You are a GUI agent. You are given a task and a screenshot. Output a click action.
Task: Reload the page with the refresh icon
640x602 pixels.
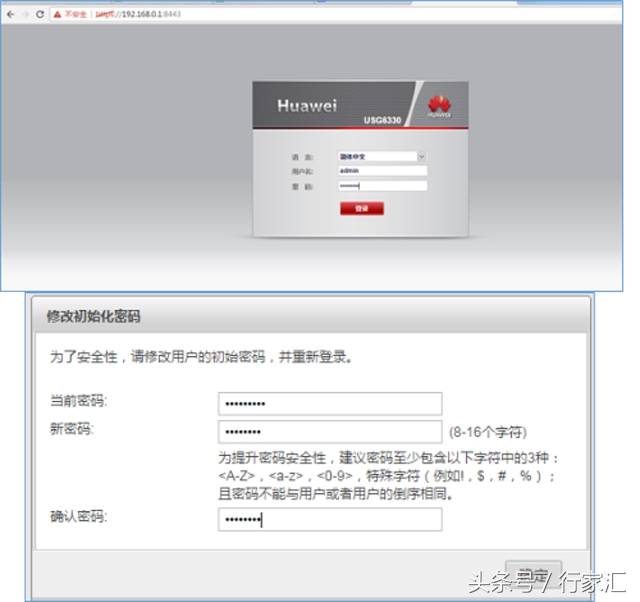point(40,14)
